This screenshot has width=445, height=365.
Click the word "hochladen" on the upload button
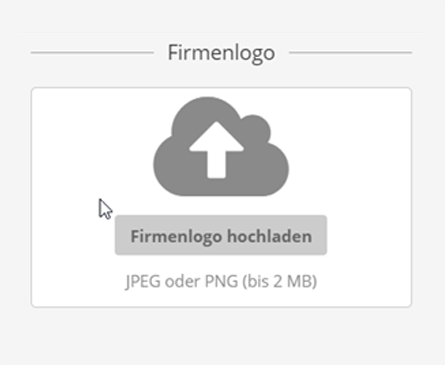point(269,236)
